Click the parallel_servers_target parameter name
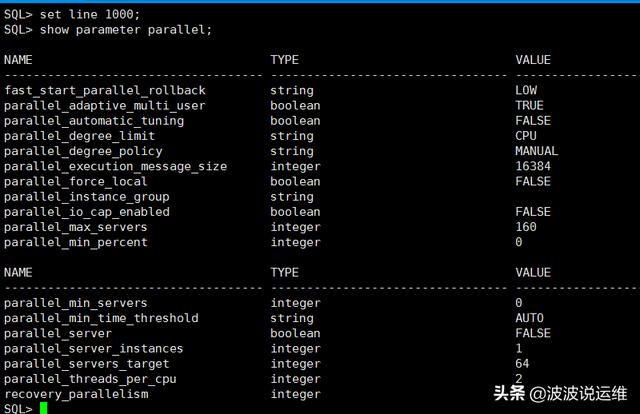Screen dimensions: 640x414 coord(87,364)
